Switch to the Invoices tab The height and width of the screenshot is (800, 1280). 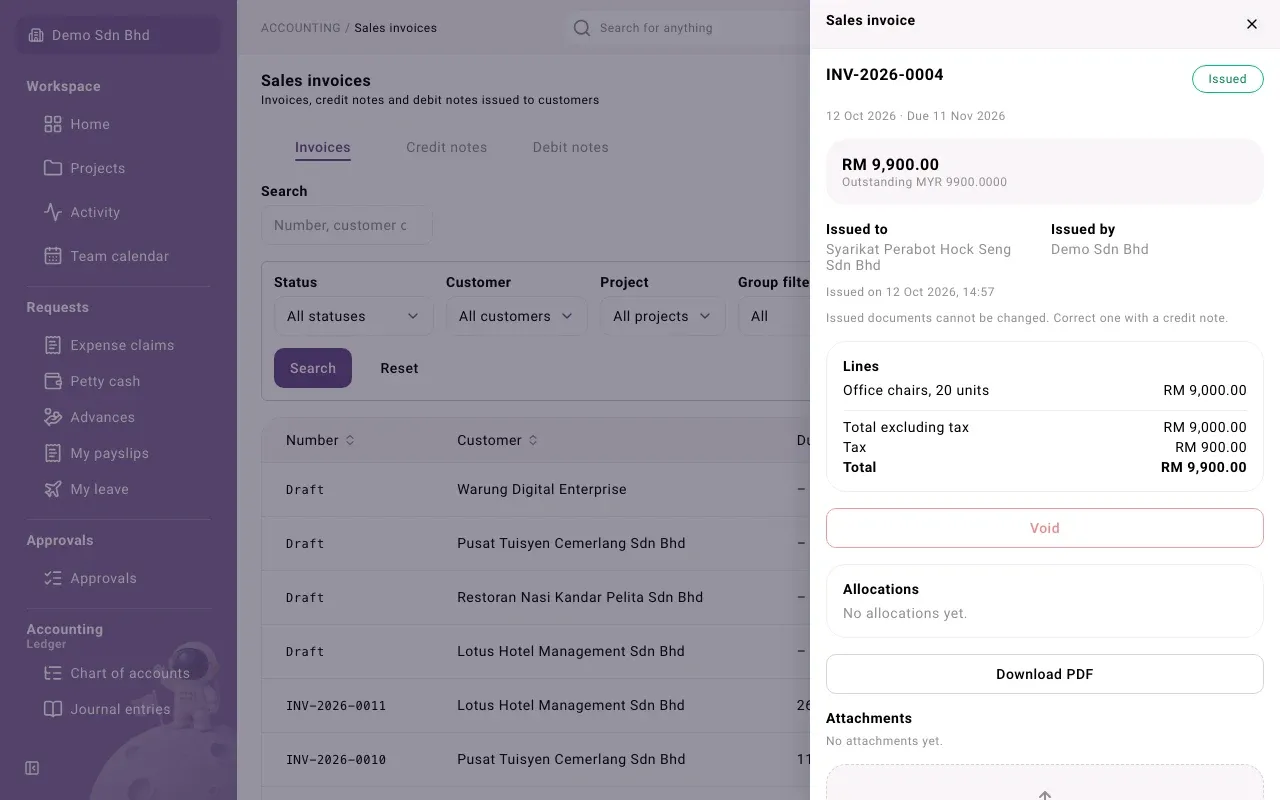click(323, 147)
